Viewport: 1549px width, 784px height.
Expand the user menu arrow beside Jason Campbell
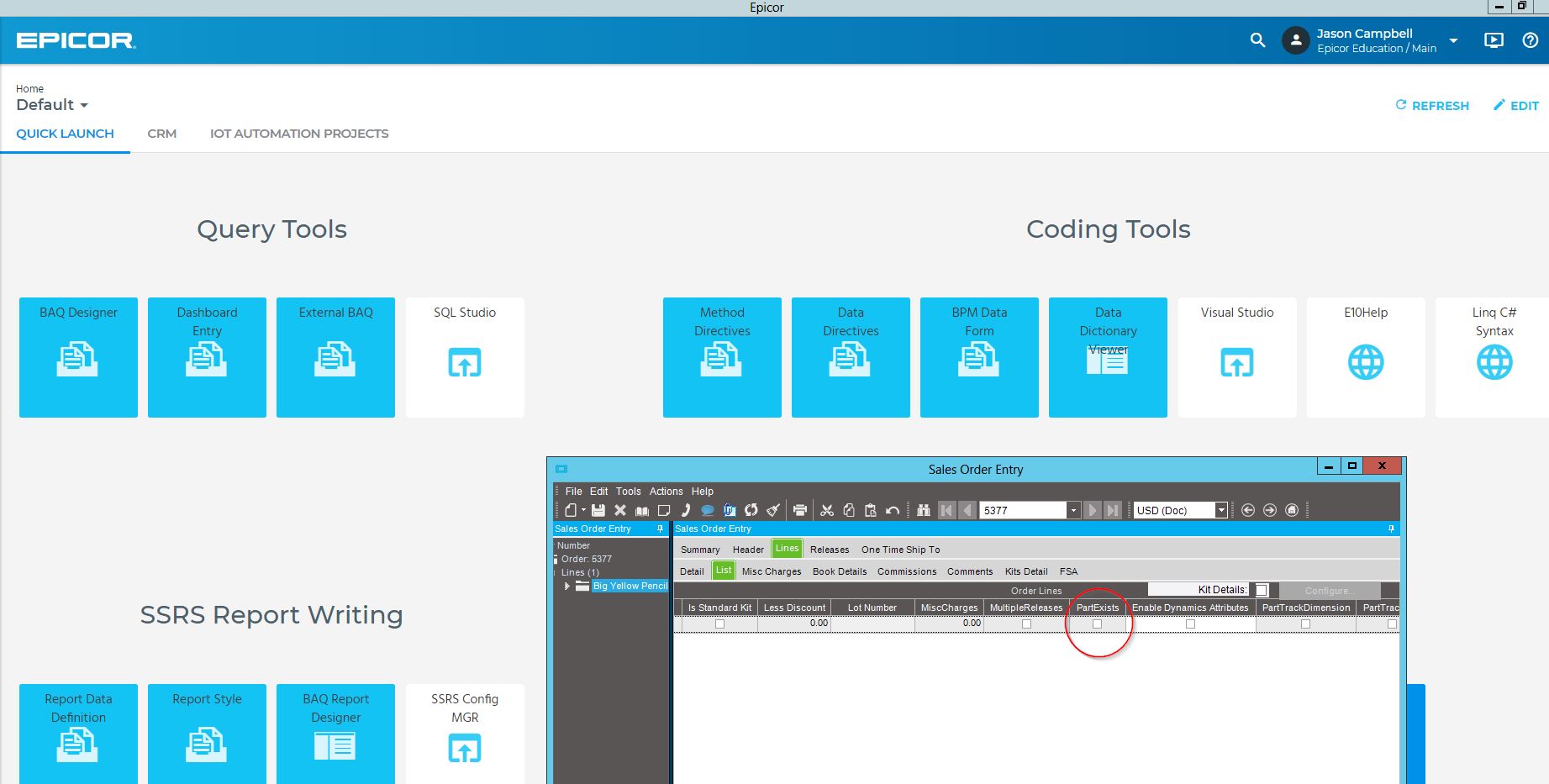pyautogui.click(x=1453, y=40)
